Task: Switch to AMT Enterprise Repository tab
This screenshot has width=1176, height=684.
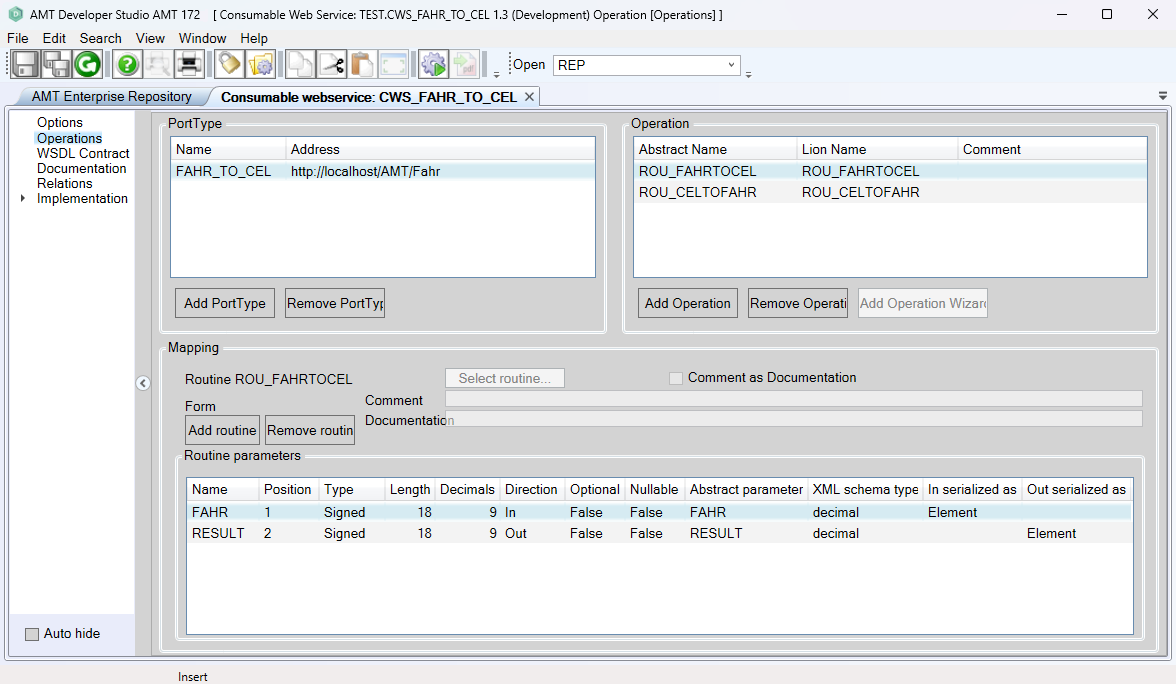Action: coord(111,97)
